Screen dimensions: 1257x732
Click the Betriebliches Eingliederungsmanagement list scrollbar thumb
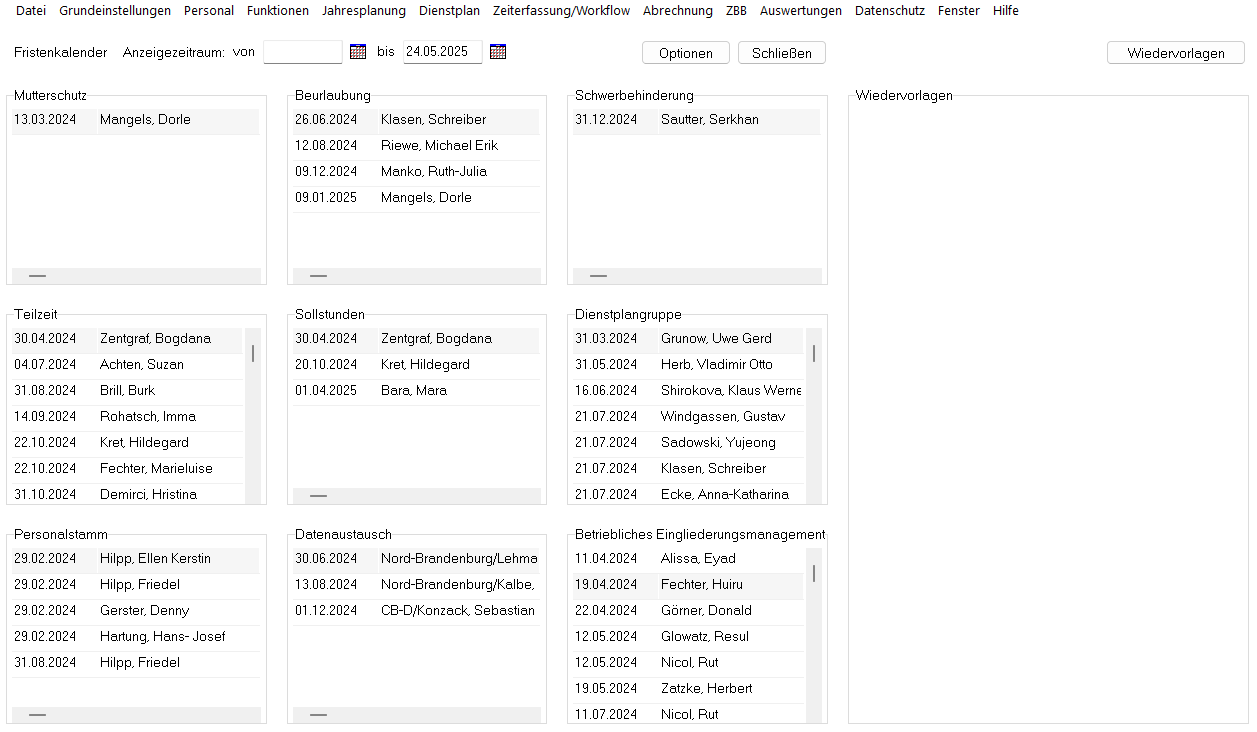pyautogui.click(x=814, y=573)
